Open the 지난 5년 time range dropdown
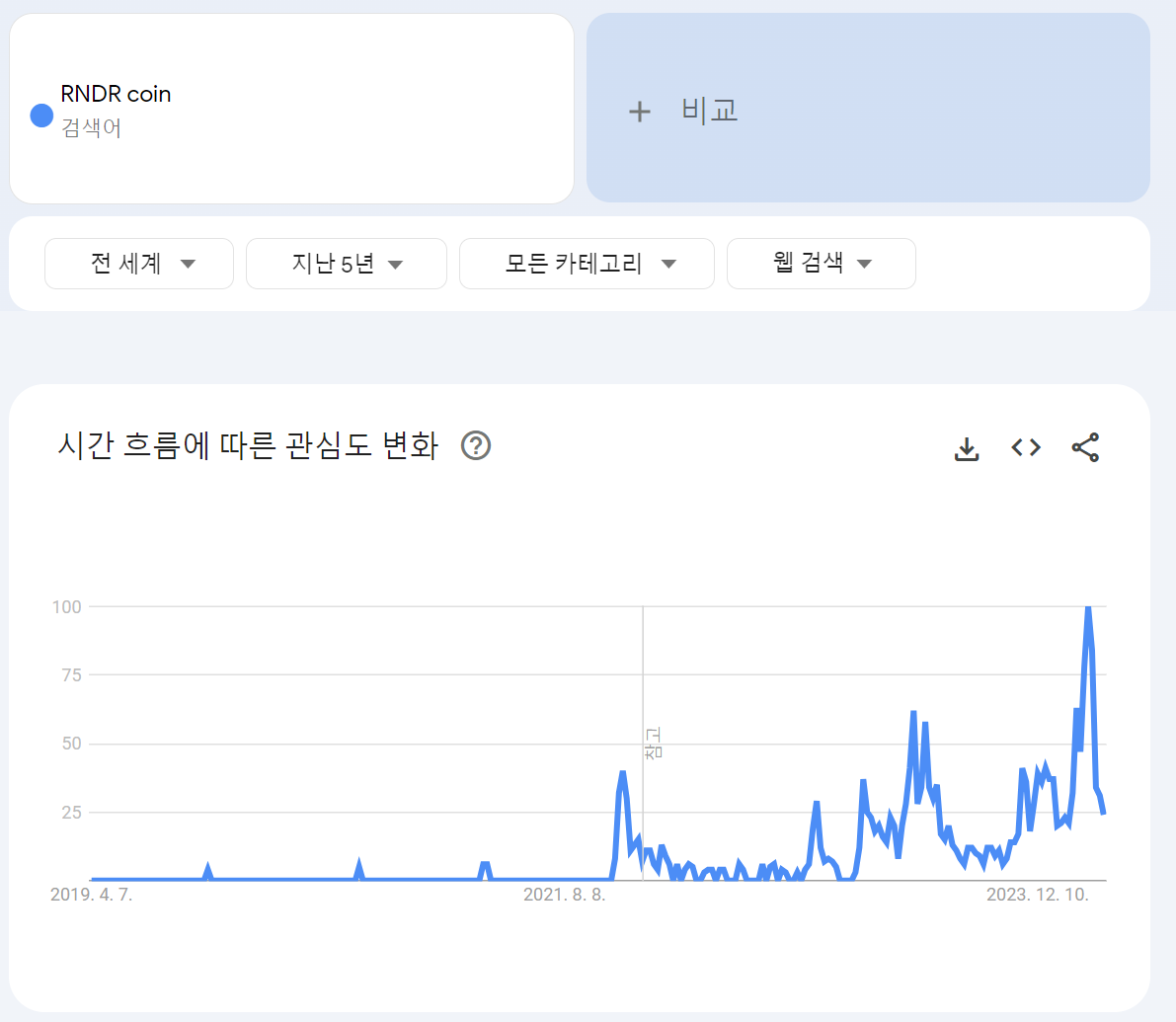 (x=346, y=264)
